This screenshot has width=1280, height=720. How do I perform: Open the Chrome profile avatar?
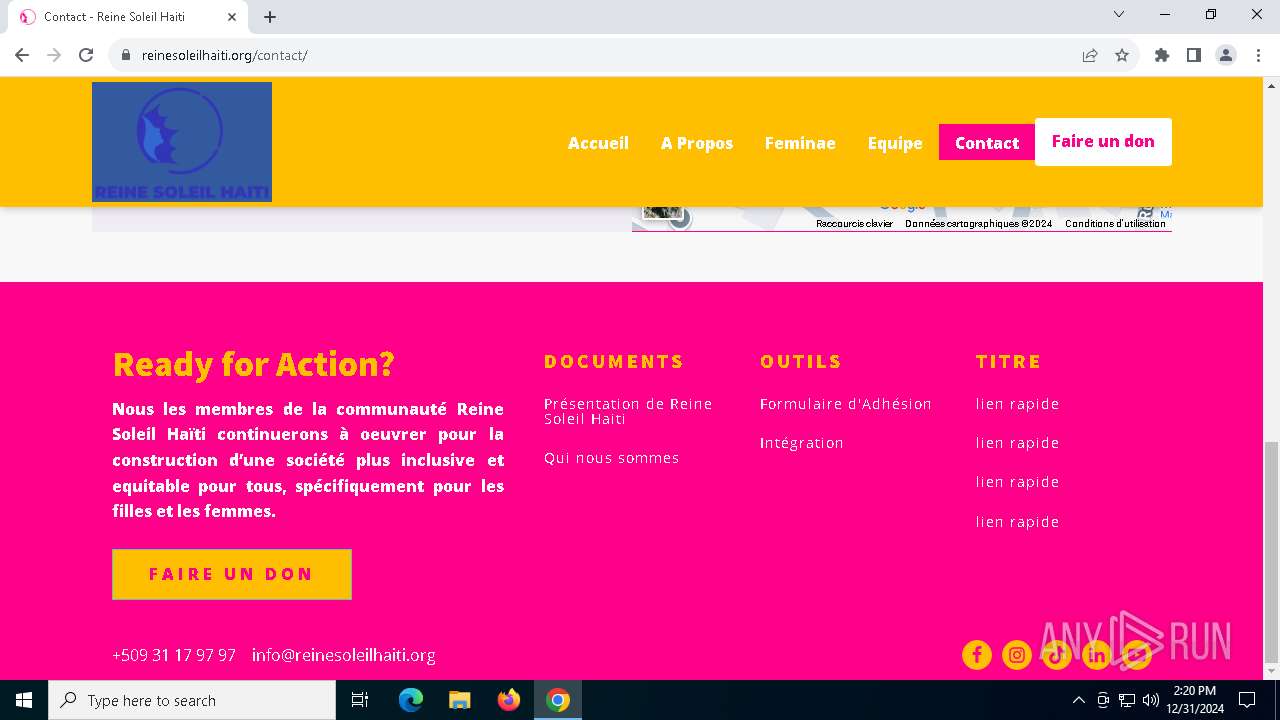1226,55
